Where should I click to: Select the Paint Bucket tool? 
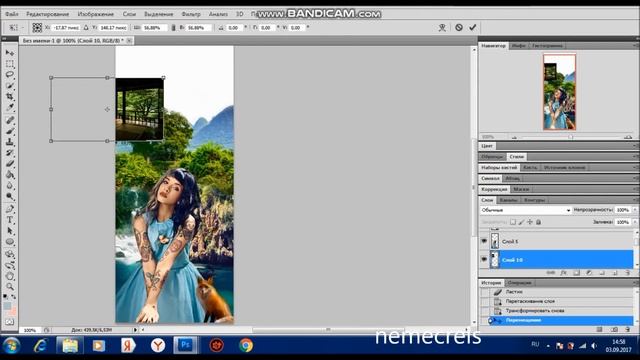(10, 175)
